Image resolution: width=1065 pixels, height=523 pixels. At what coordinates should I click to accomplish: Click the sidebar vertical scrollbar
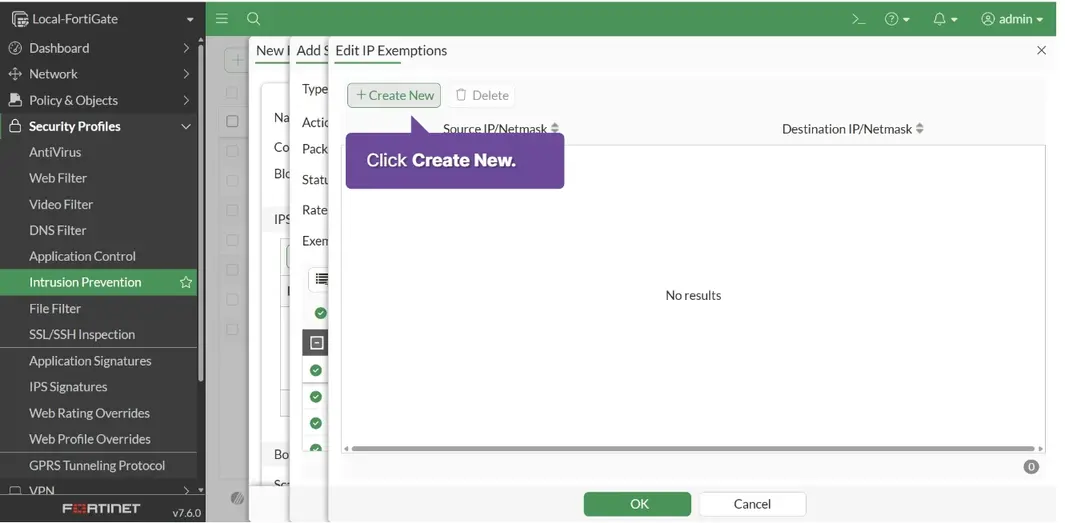200,211
